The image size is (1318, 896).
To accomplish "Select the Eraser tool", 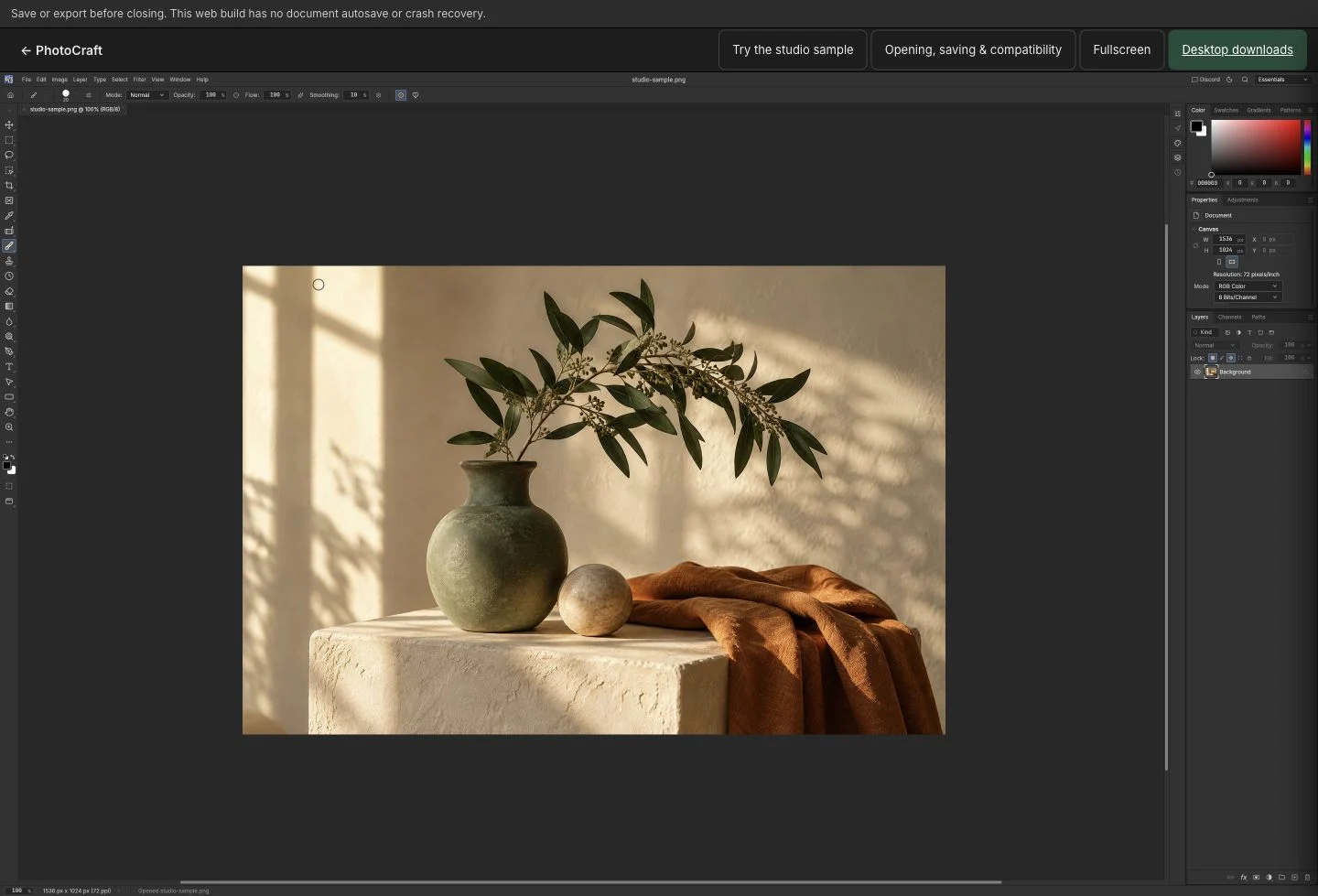I will [x=9, y=291].
